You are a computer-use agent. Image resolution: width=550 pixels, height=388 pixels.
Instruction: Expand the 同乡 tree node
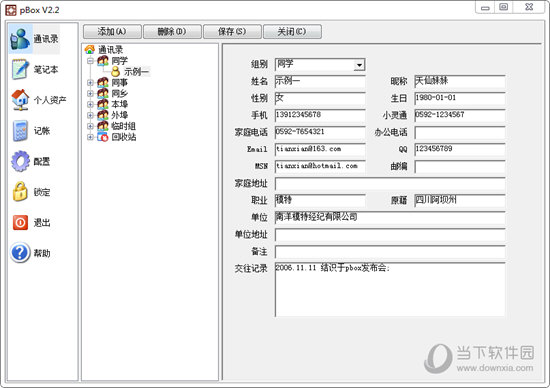click(x=90, y=94)
